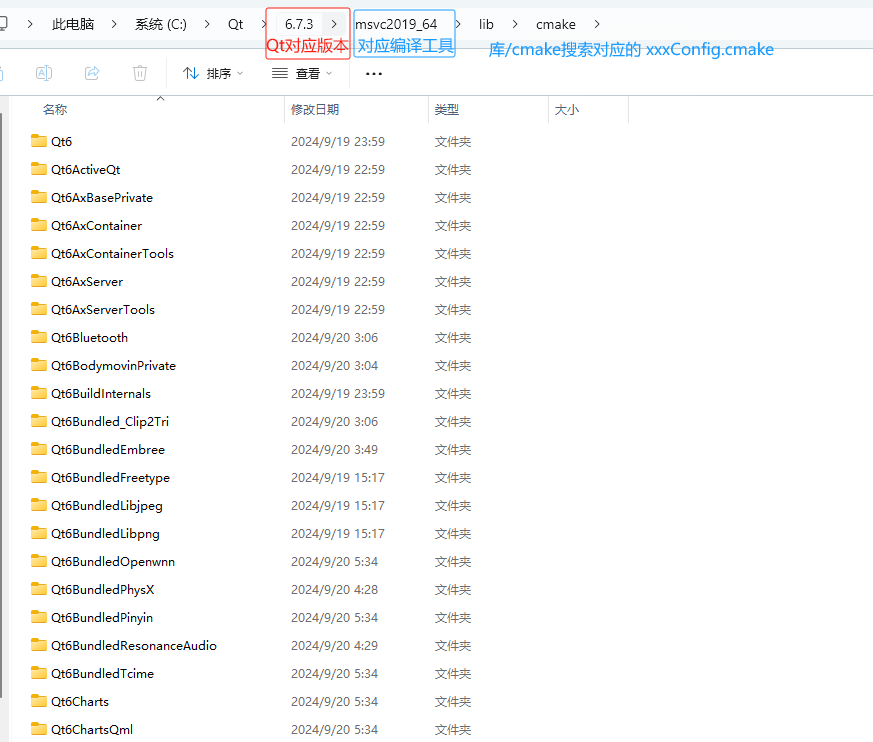Click the Share toolbar icon

click(x=92, y=73)
